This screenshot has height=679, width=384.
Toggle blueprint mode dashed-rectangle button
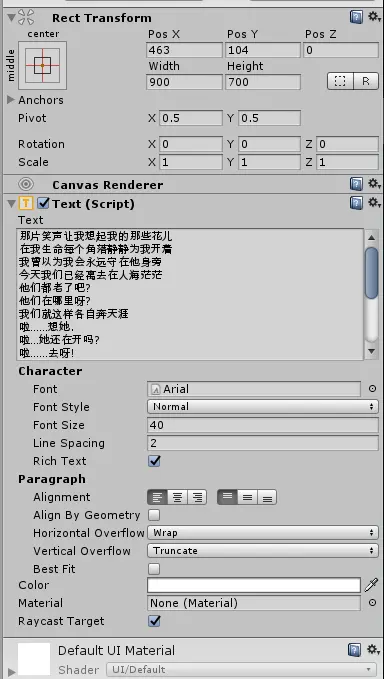(340, 81)
